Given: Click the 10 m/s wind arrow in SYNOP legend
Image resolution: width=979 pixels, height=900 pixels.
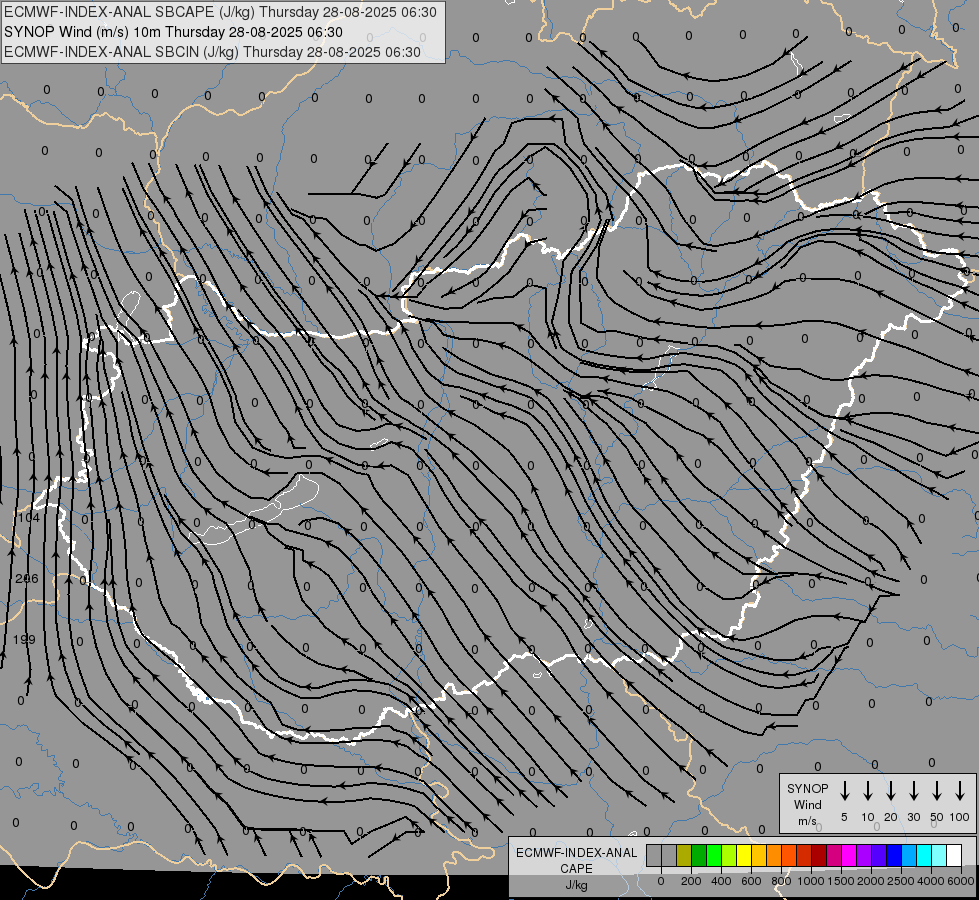Looking at the screenshot, I should pyautogui.click(x=867, y=790).
